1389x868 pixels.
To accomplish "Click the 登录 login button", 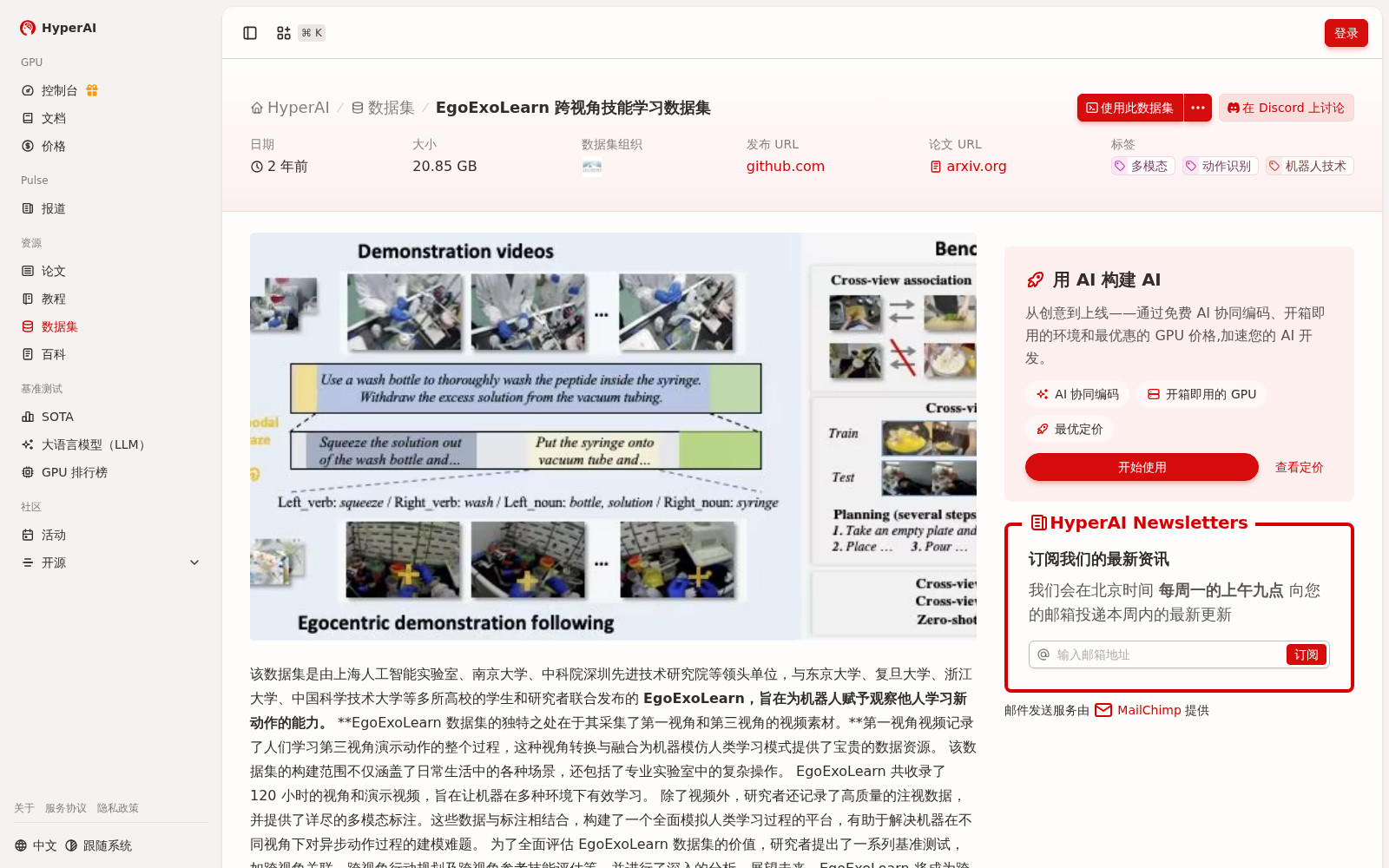I will (1346, 33).
